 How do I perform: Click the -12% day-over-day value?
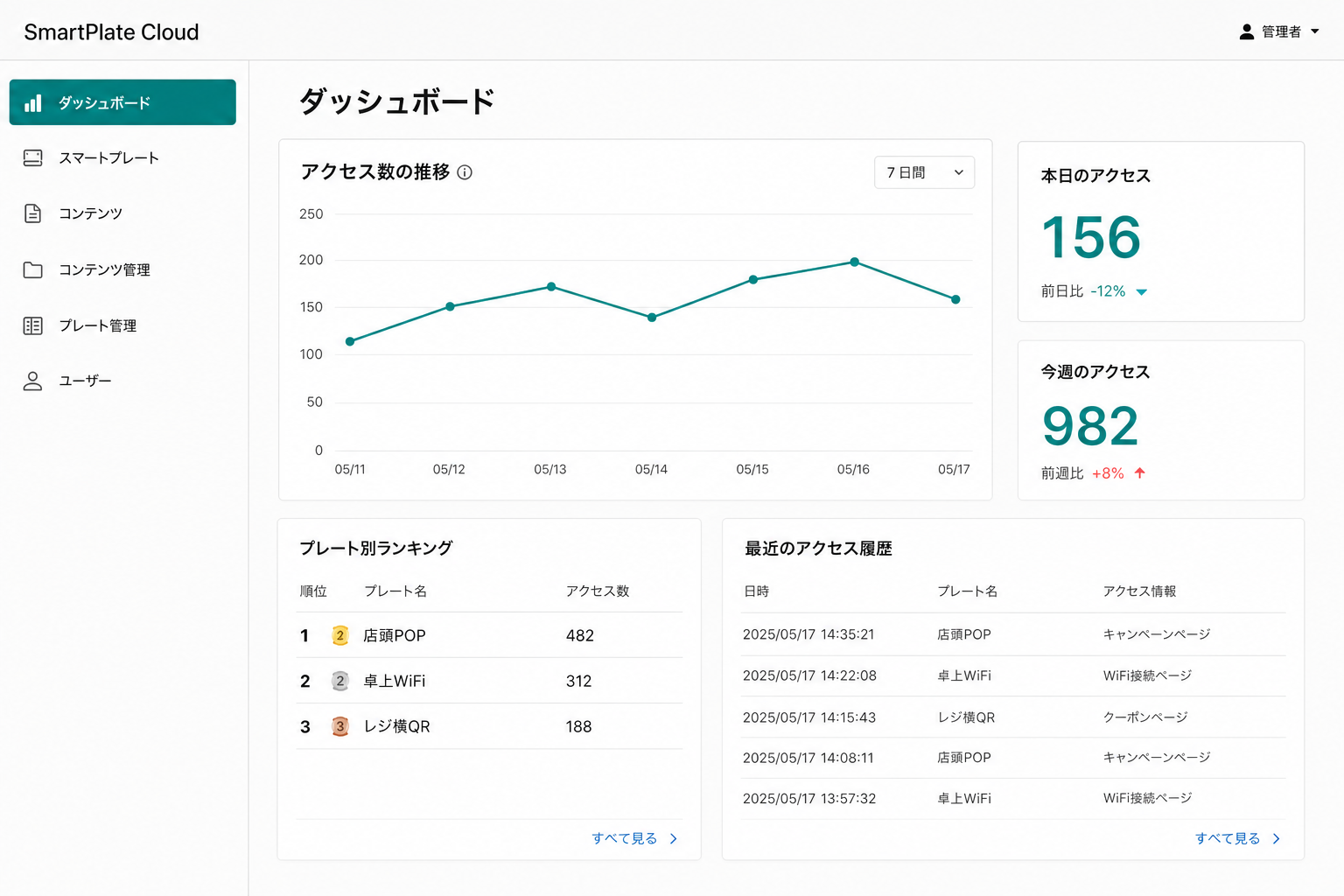click(x=1108, y=291)
